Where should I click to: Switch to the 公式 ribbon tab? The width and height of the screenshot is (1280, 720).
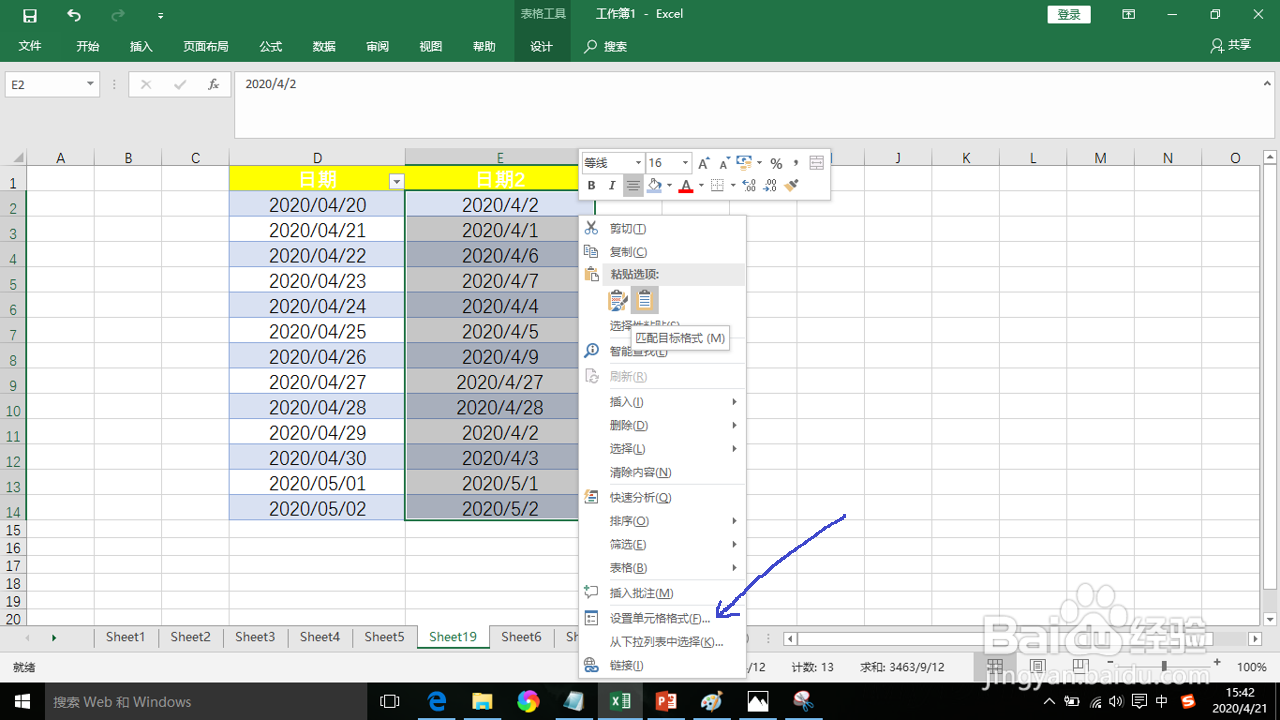[x=270, y=46]
